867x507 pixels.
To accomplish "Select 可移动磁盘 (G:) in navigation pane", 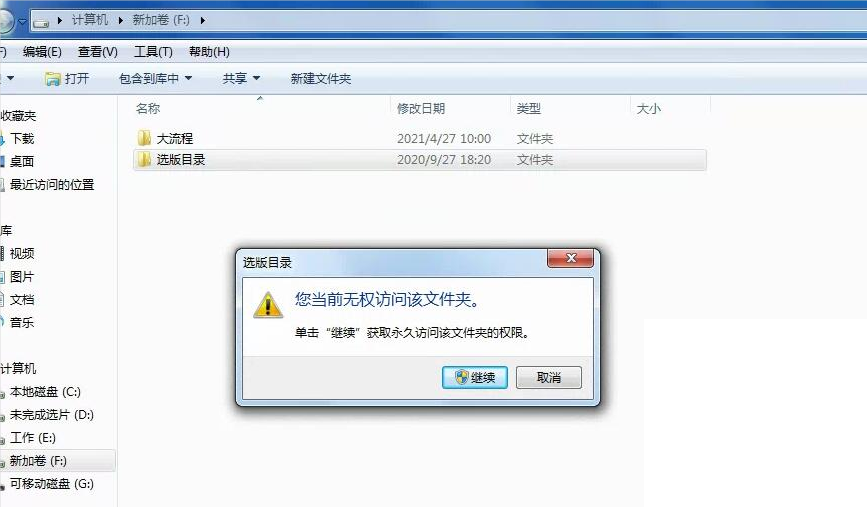I will (51, 484).
